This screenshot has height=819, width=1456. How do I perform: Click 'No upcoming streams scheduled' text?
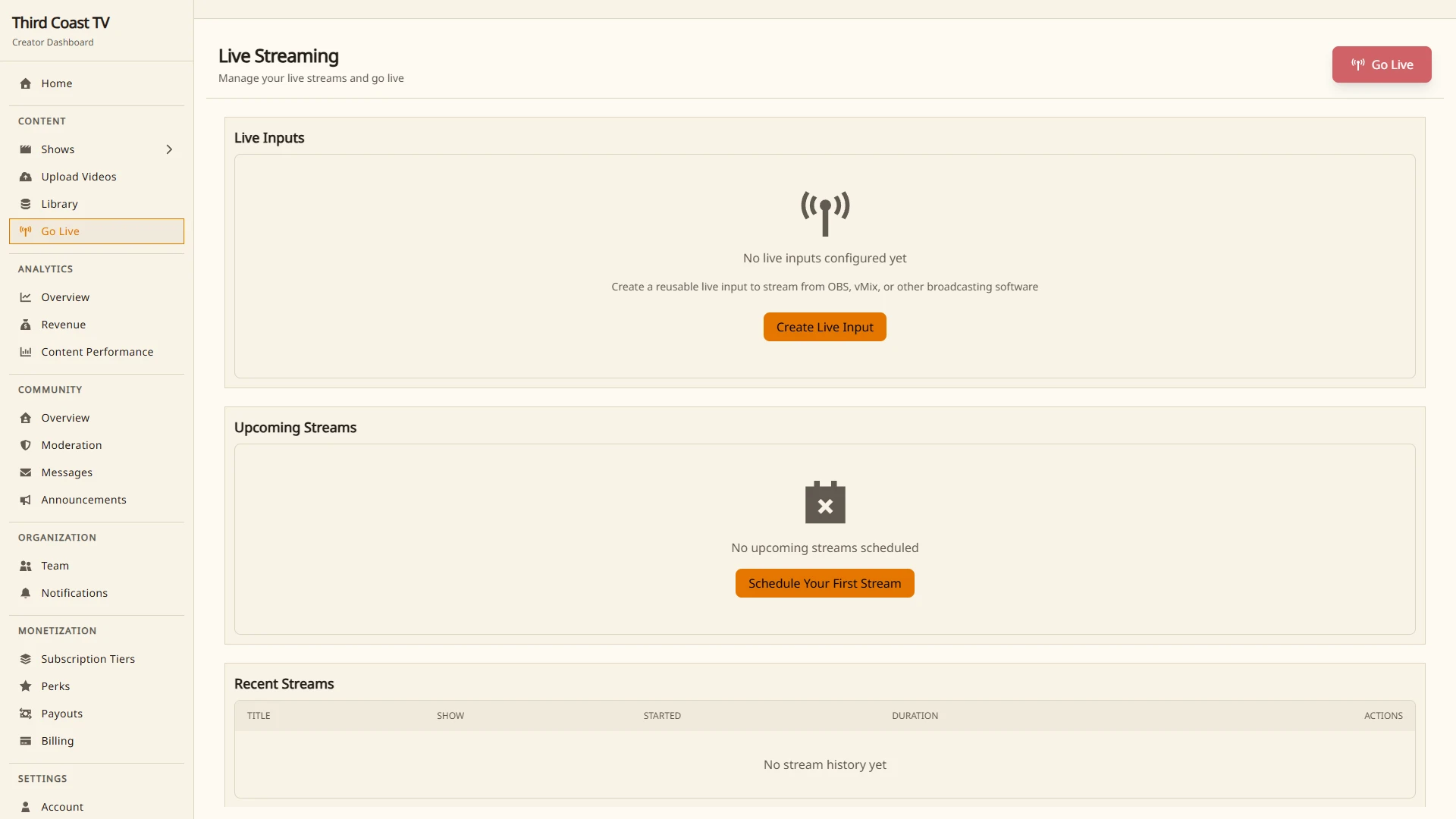pos(825,548)
